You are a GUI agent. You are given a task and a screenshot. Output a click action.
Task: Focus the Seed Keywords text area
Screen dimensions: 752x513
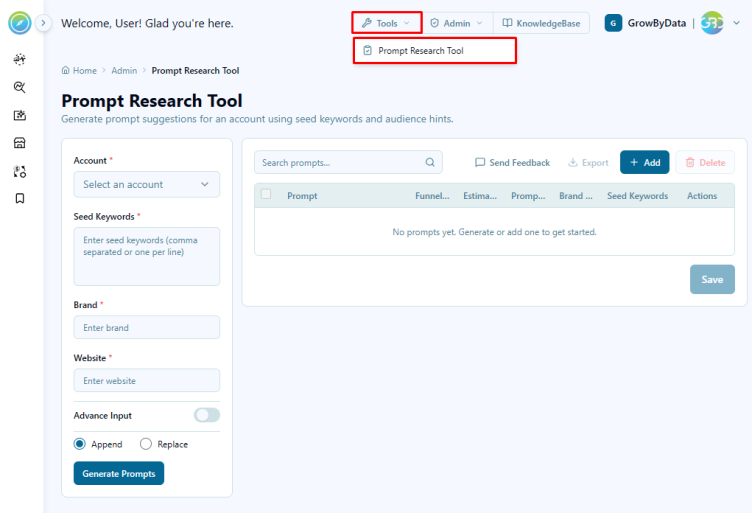147,256
